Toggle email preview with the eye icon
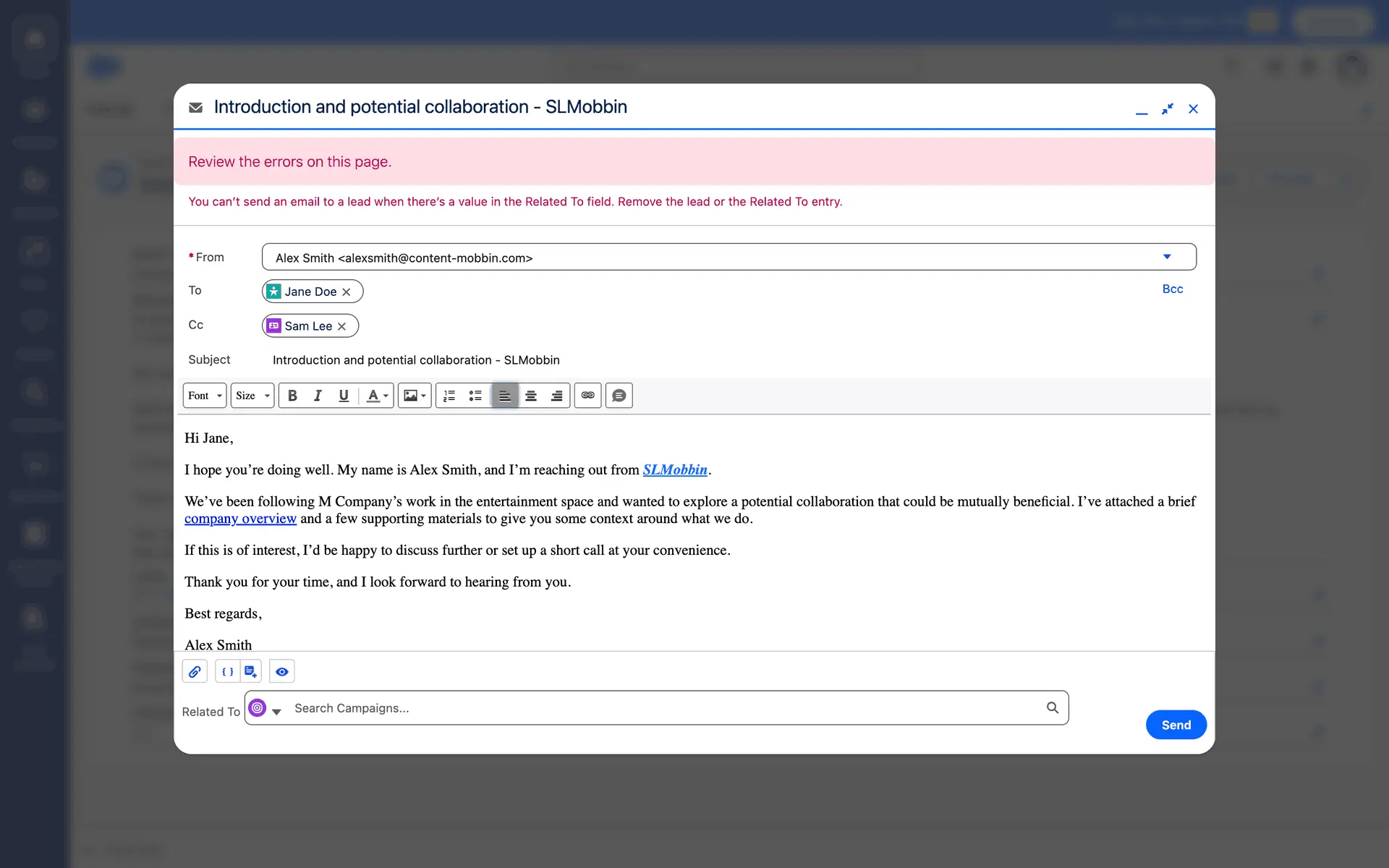Screen dimensions: 1389x868 click(282, 672)
